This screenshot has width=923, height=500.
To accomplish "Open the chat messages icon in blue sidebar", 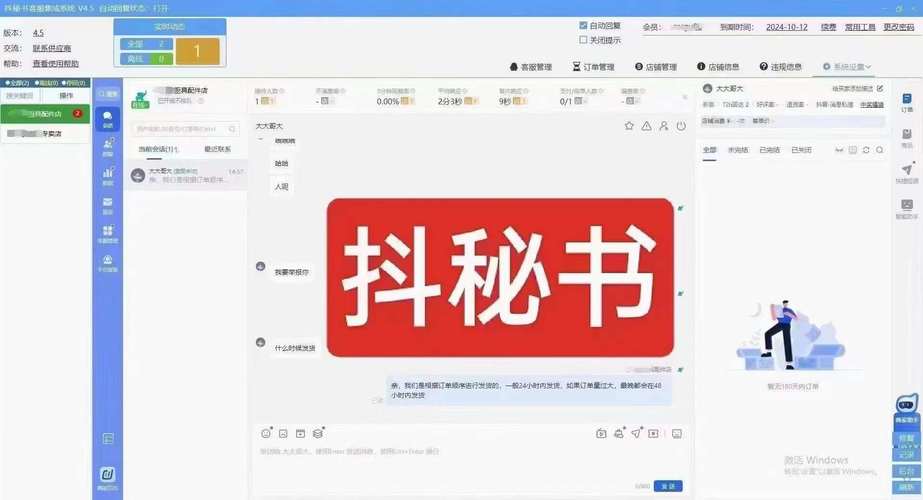I will tap(108, 119).
